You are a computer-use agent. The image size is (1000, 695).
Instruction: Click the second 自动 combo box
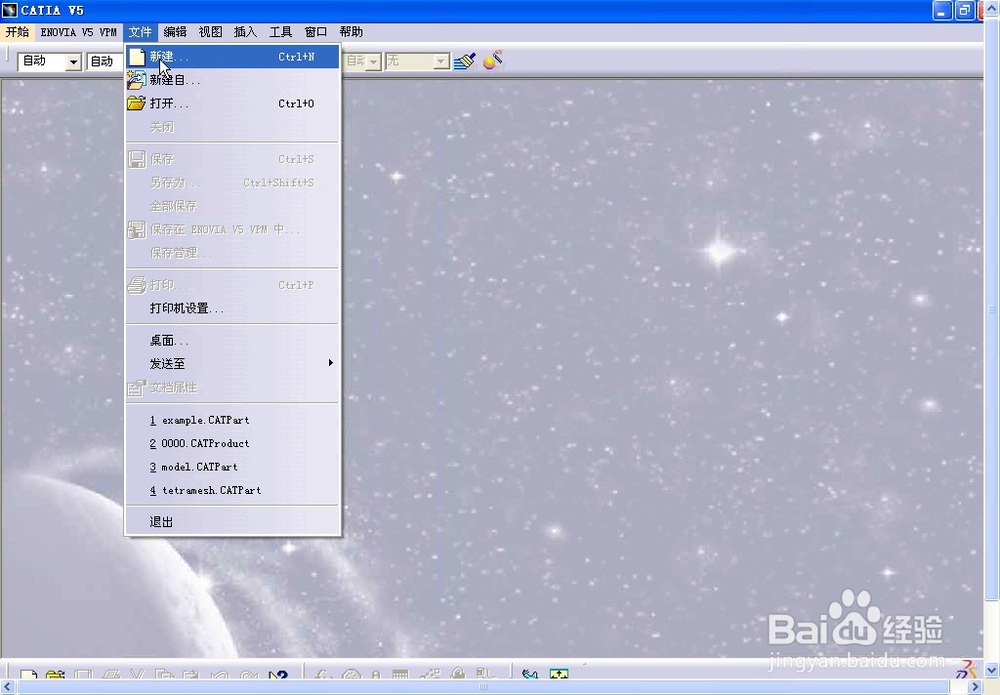[105, 61]
